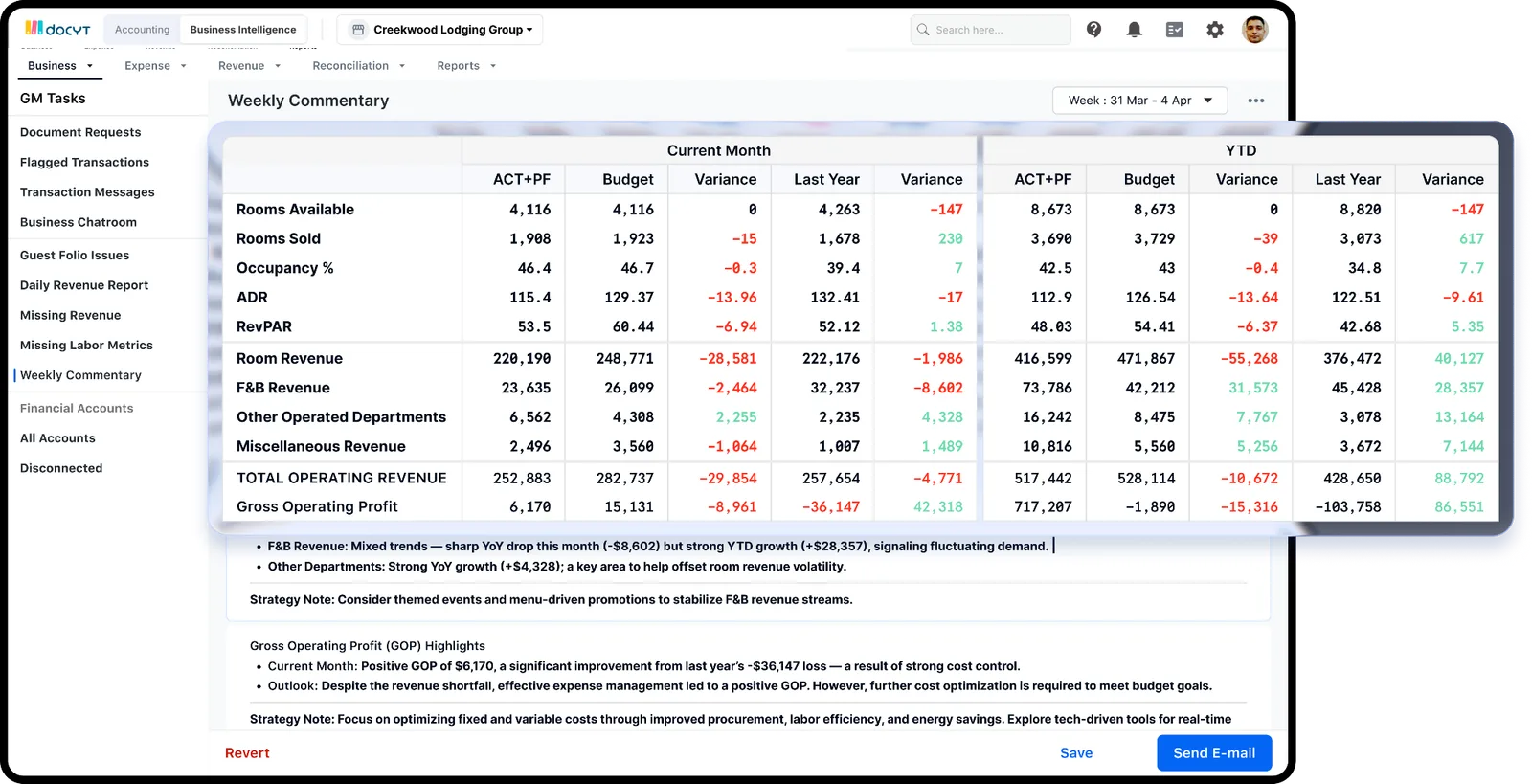Click the Gross Operating Profit row label
The height and width of the screenshot is (784, 1532).
click(x=317, y=506)
